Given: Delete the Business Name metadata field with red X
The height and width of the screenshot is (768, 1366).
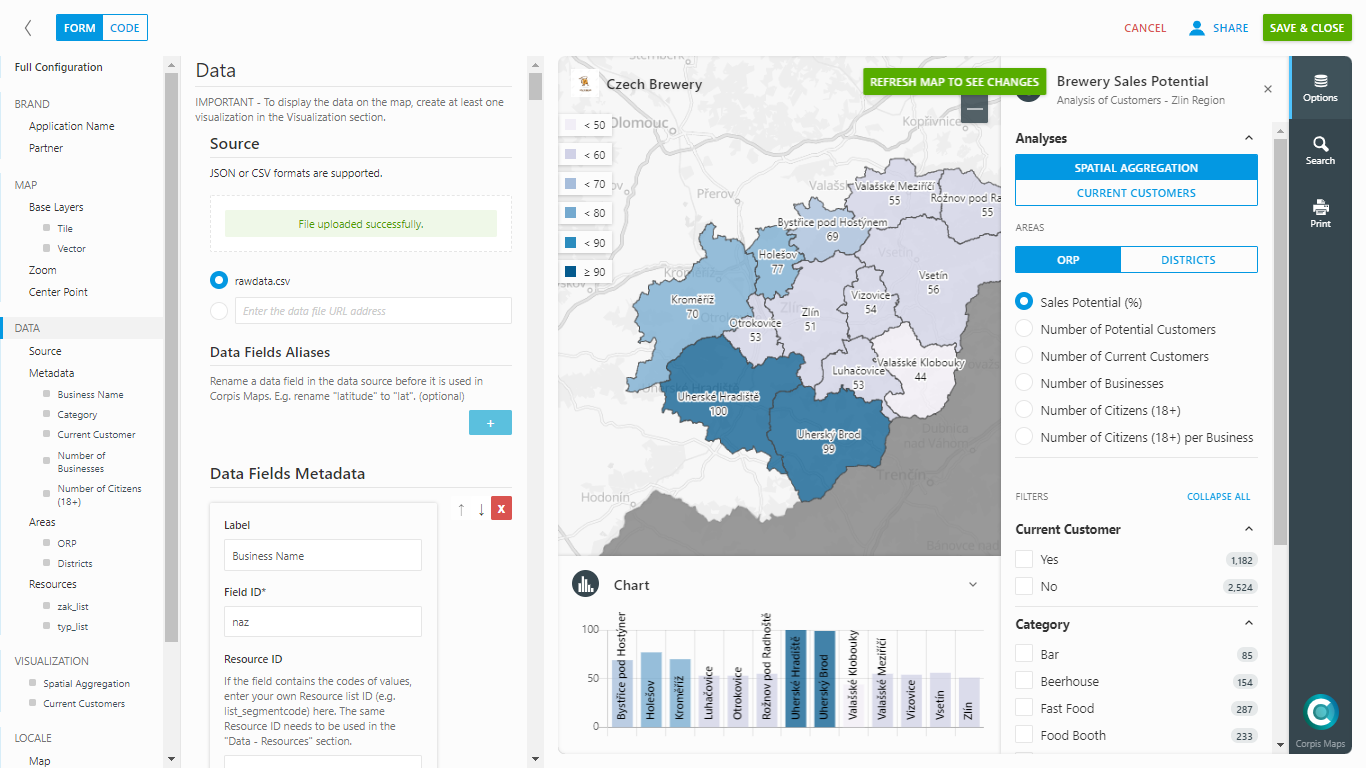Looking at the screenshot, I should pos(502,509).
